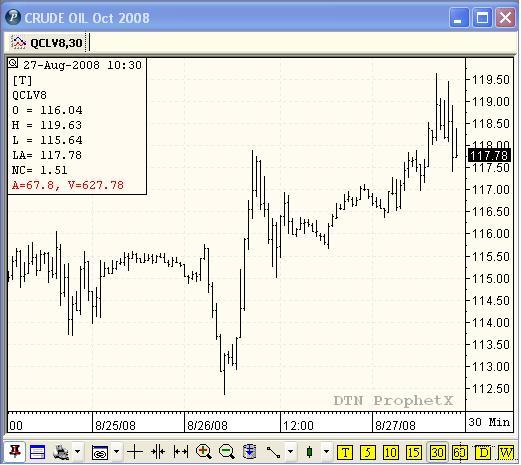Screen dimensions: 521x465
Task: Click the expand bars spacing icon
Action: pyautogui.click(x=181, y=452)
